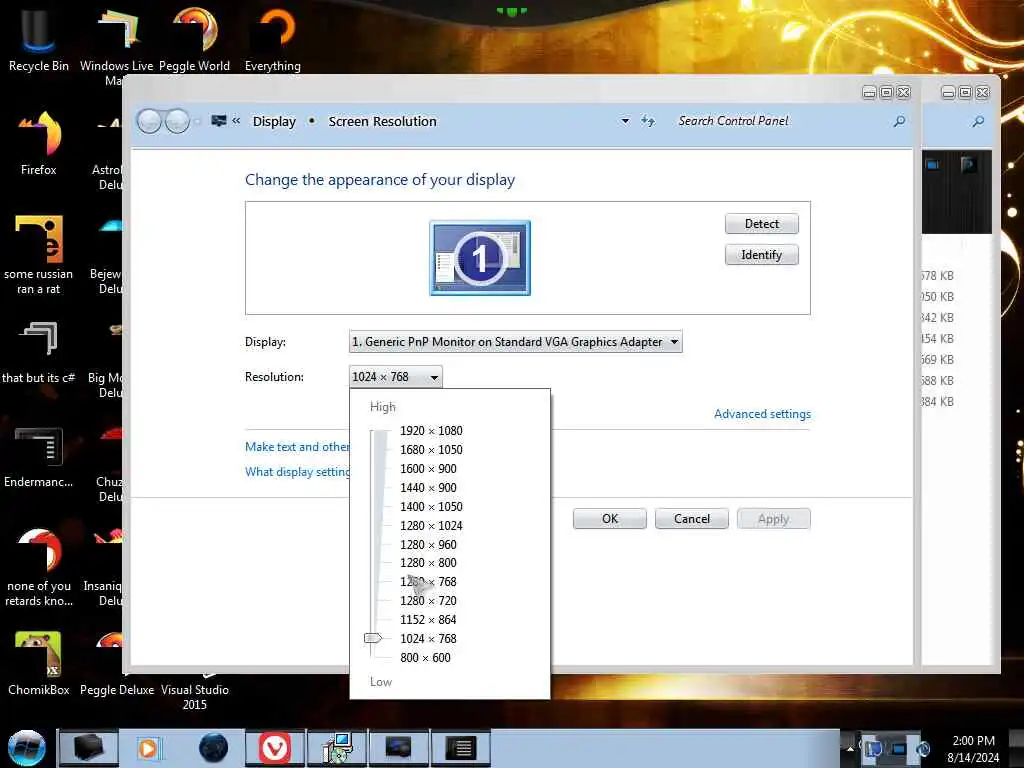Click the dark globe taskbar icon

(x=213, y=748)
